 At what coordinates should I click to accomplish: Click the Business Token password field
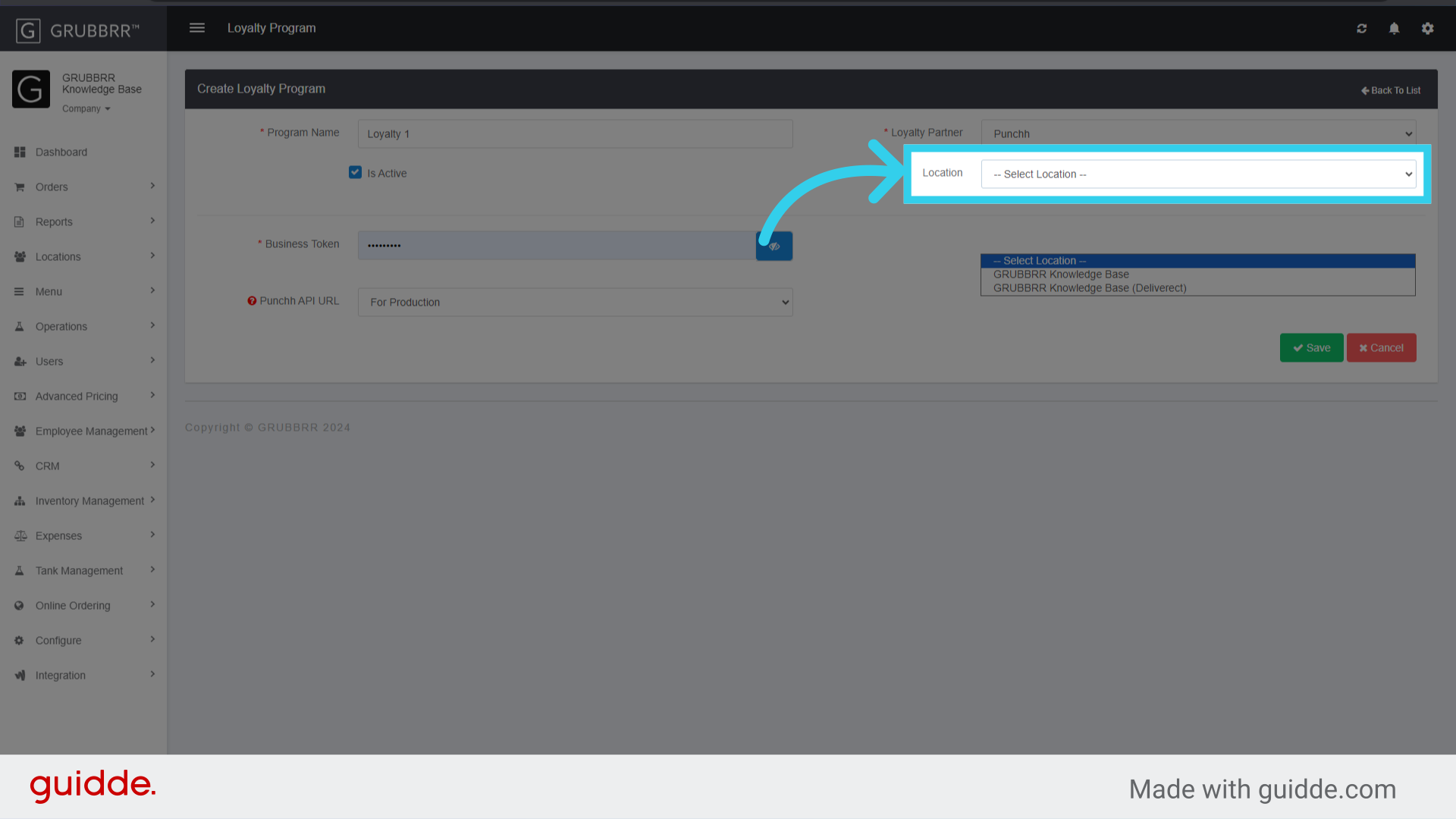click(557, 246)
